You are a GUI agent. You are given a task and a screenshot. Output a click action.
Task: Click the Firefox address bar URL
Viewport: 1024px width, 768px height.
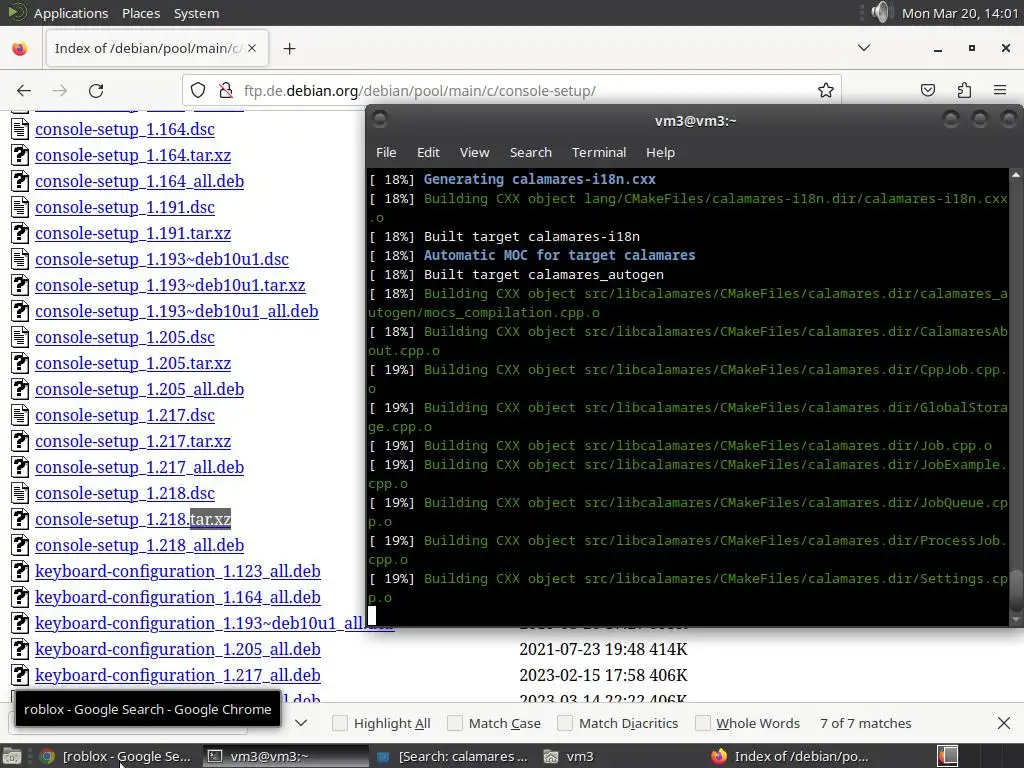coord(419,91)
